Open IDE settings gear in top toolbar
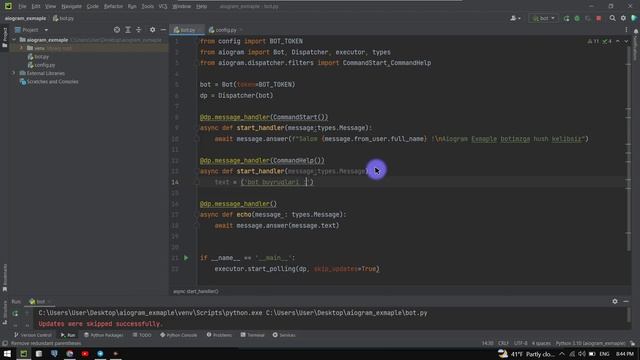The height and width of the screenshot is (360, 640). coord(623,18)
